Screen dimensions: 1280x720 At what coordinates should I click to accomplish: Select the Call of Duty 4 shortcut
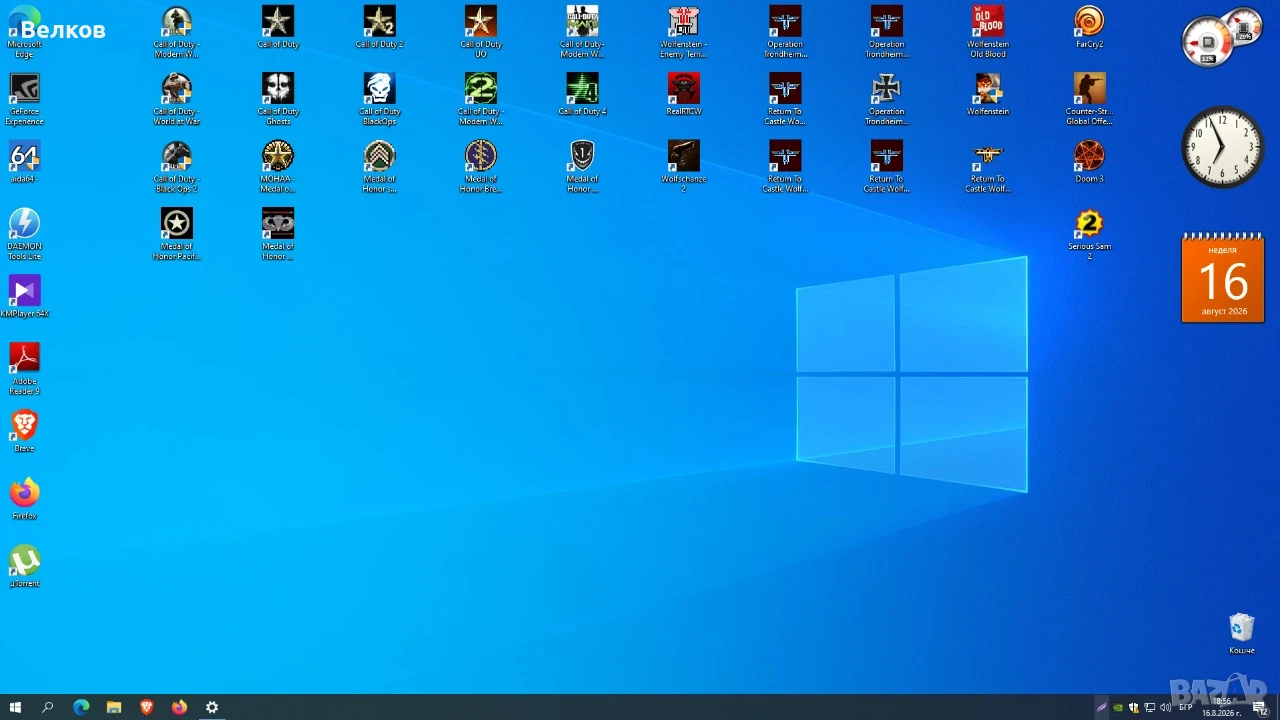[582, 94]
